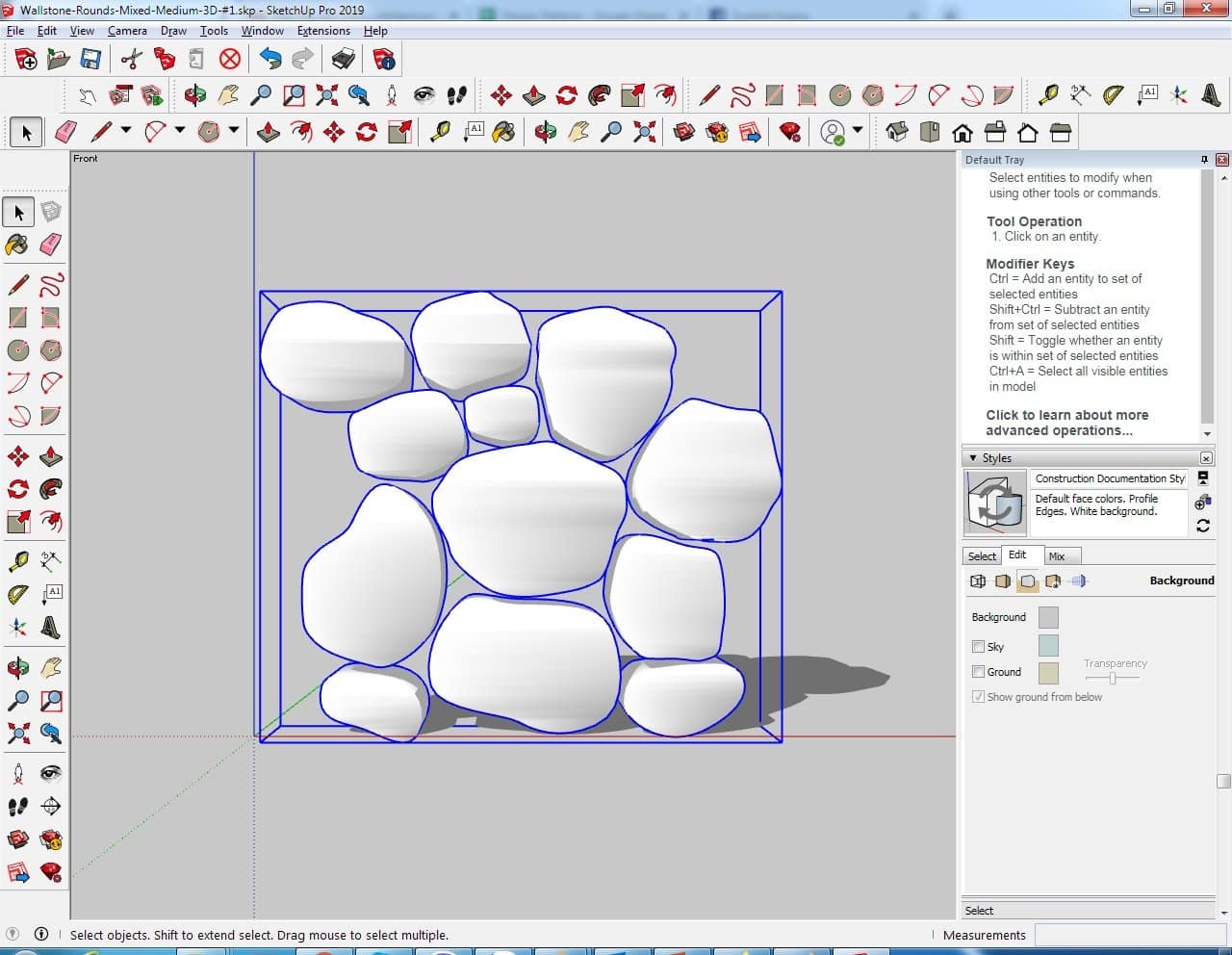
Task: Open the account sign-in dropdown arrow
Action: pyautogui.click(x=857, y=130)
